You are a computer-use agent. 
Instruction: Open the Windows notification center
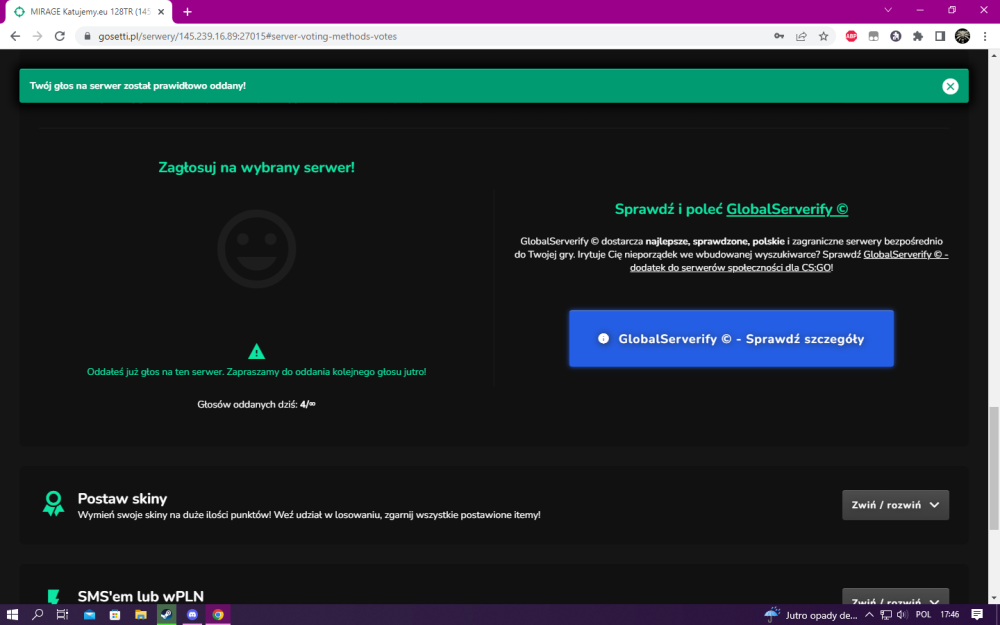point(977,615)
